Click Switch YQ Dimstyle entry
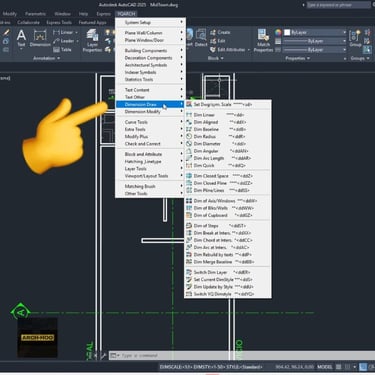Image resolution: width=375 pixels, height=375 pixels. (228, 294)
